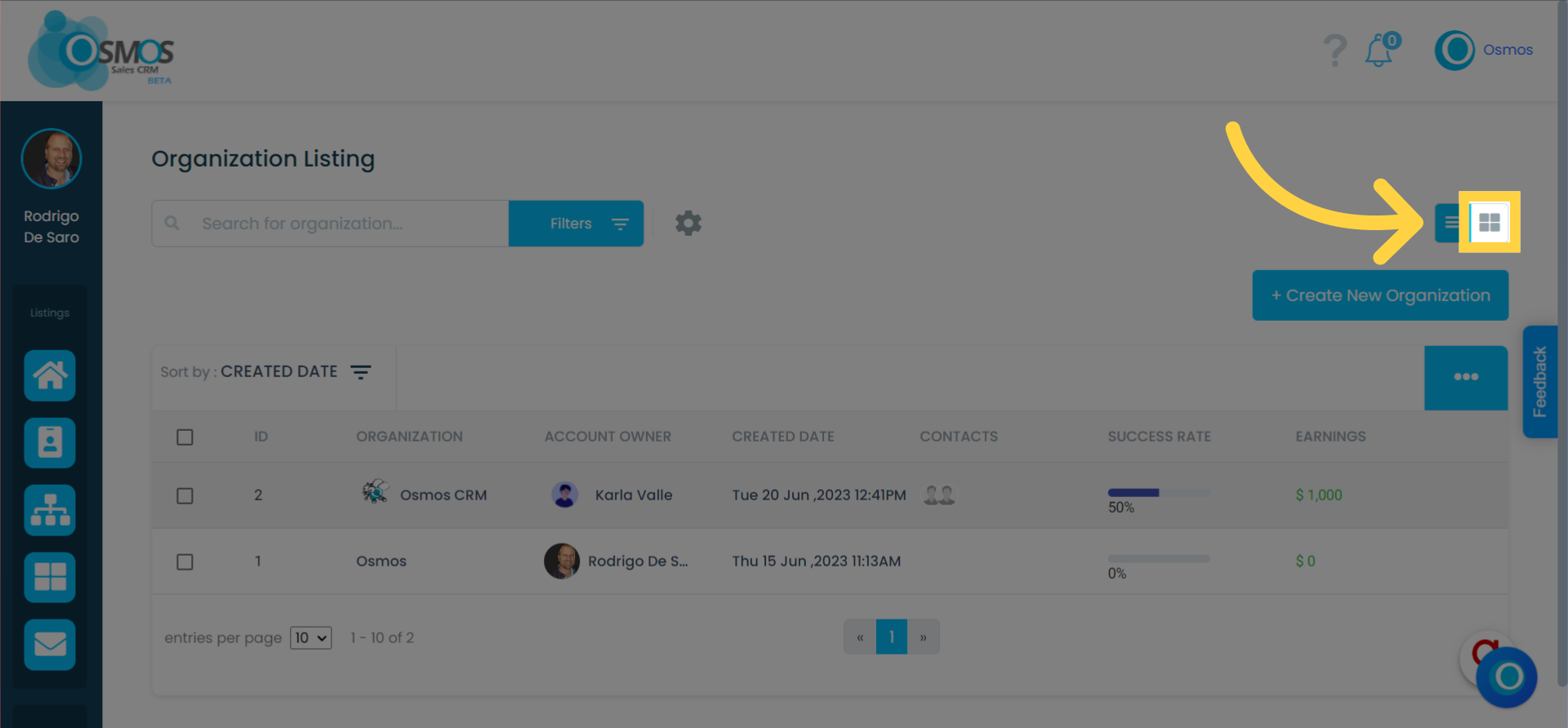Click in Search for organization field

pyautogui.click(x=330, y=223)
